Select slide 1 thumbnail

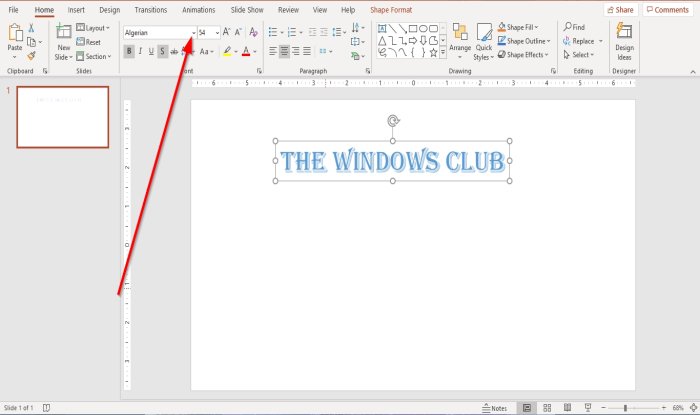(63, 117)
